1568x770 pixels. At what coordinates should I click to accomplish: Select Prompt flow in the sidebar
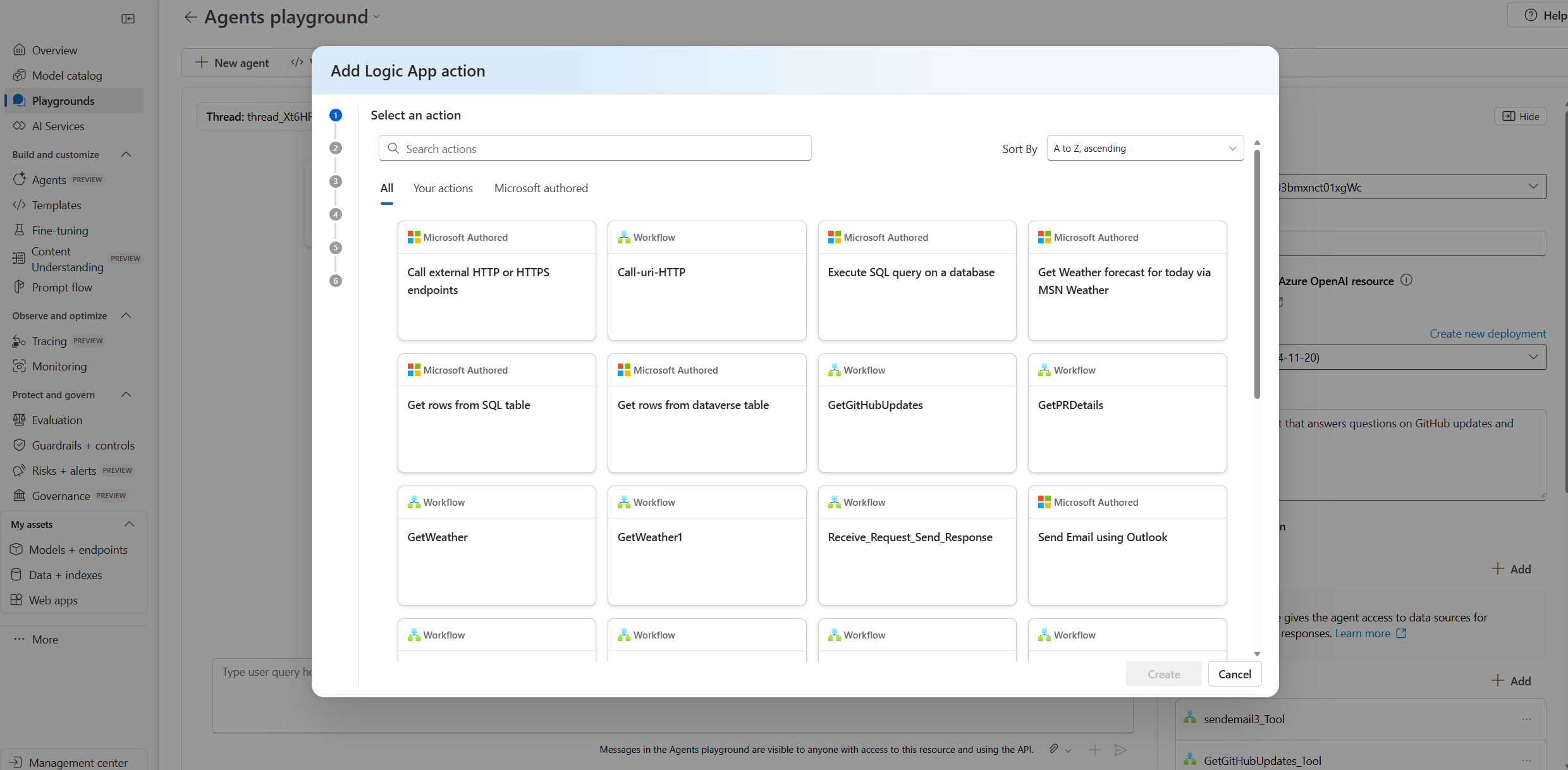tap(62, 287)
